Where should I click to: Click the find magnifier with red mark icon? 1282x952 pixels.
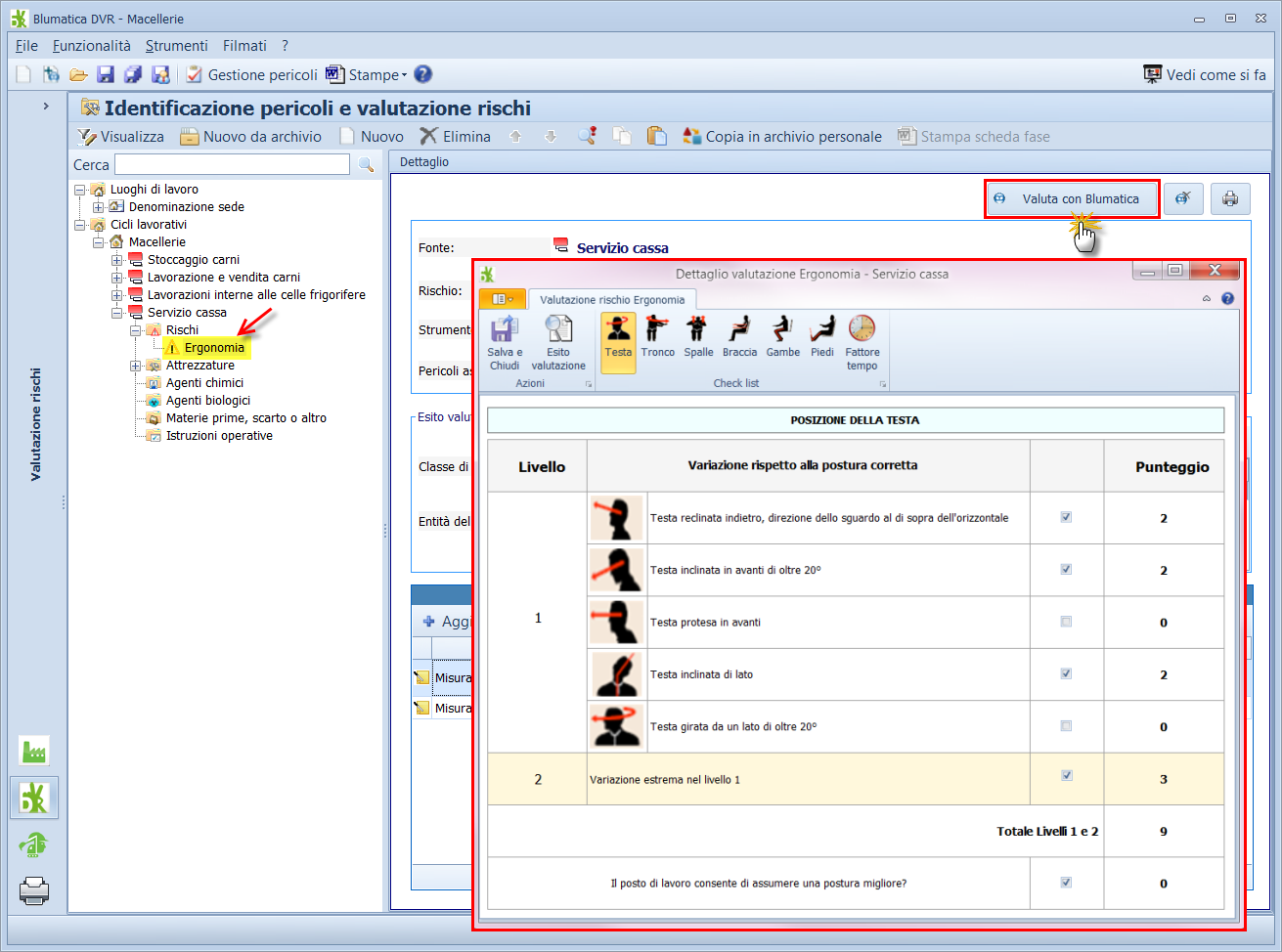587,136
